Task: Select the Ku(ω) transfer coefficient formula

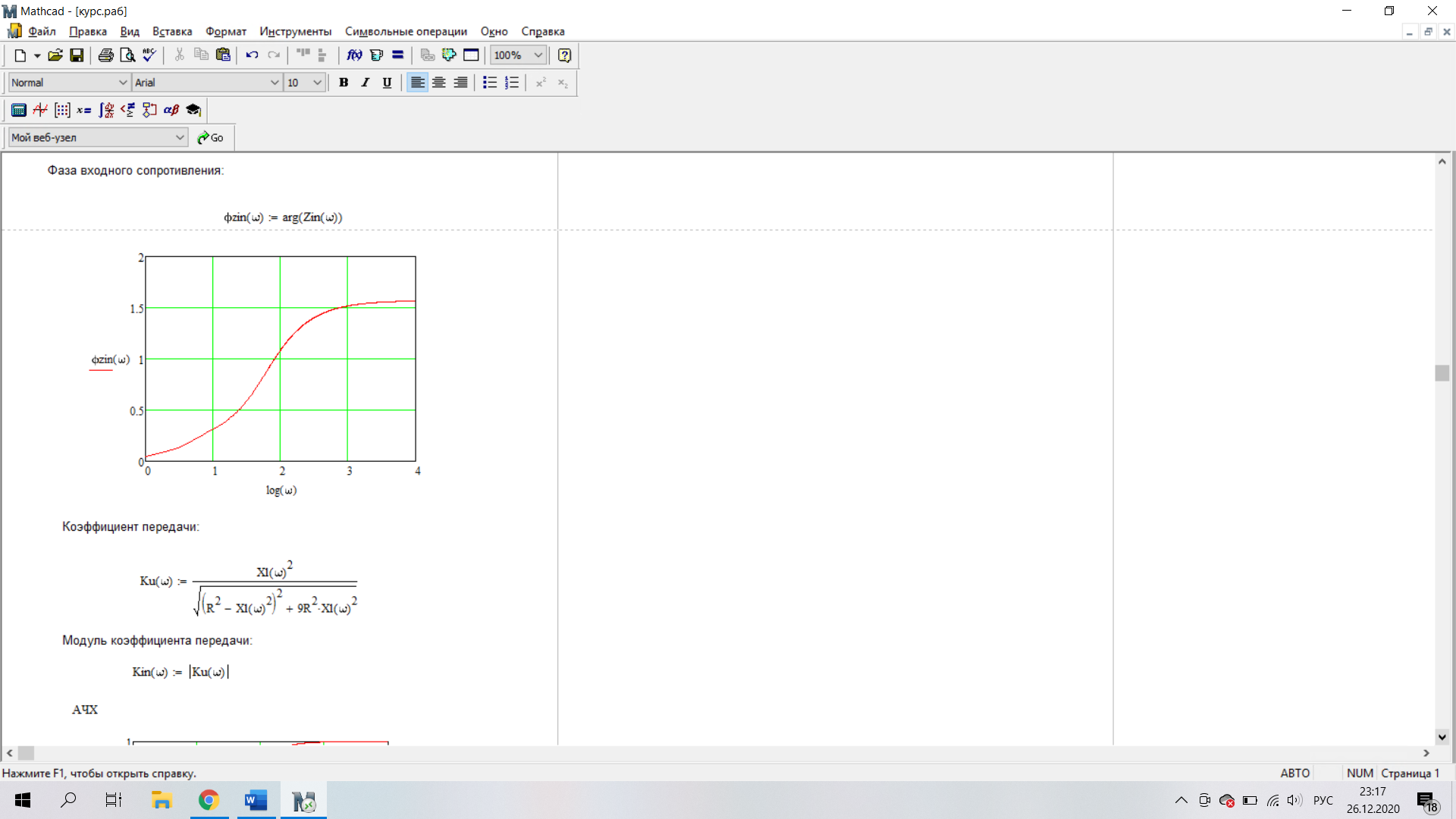Action: coord(249,588)
